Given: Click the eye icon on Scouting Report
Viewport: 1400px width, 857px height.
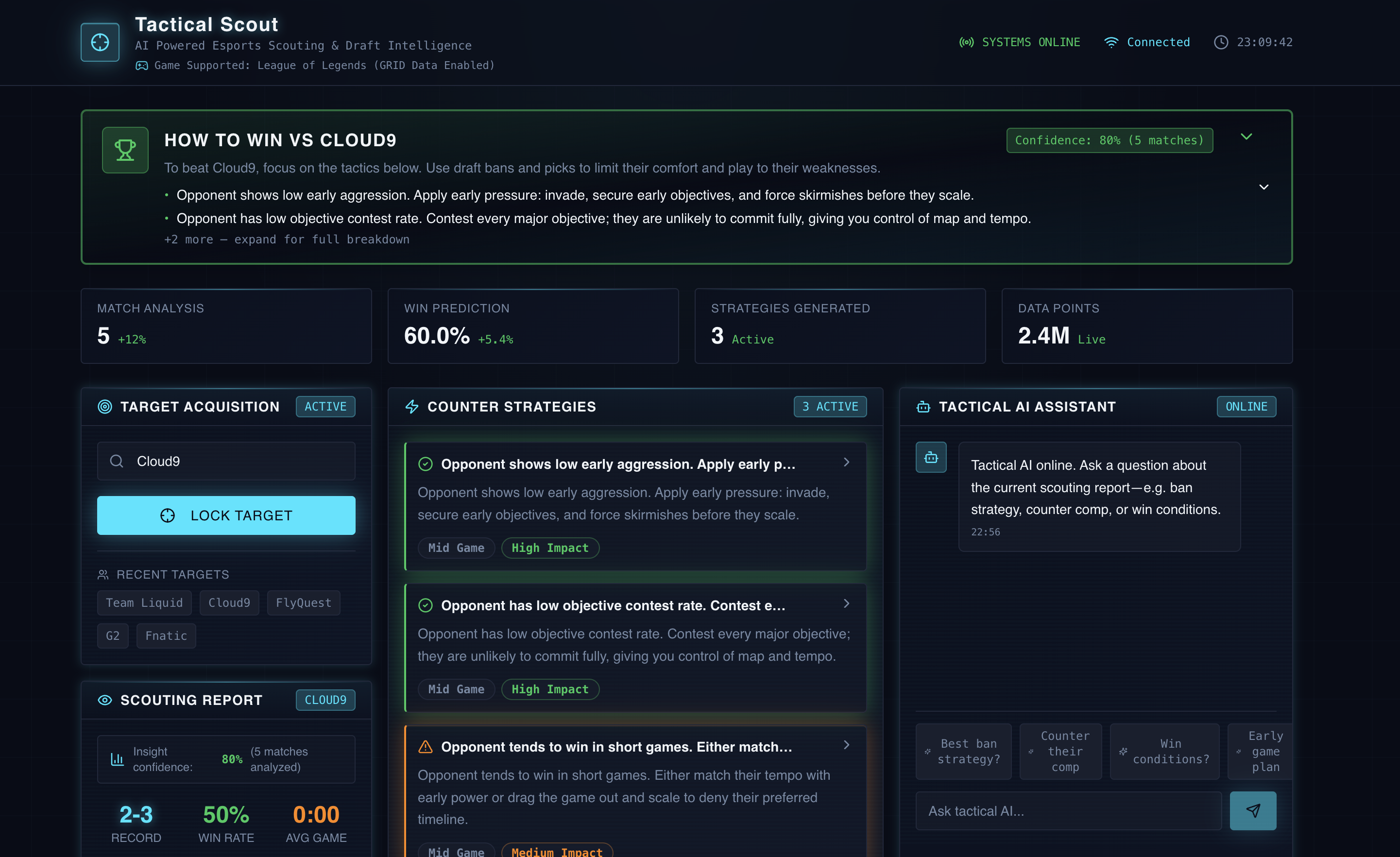Looking at the screenshot, I should [x=105, y=700].
